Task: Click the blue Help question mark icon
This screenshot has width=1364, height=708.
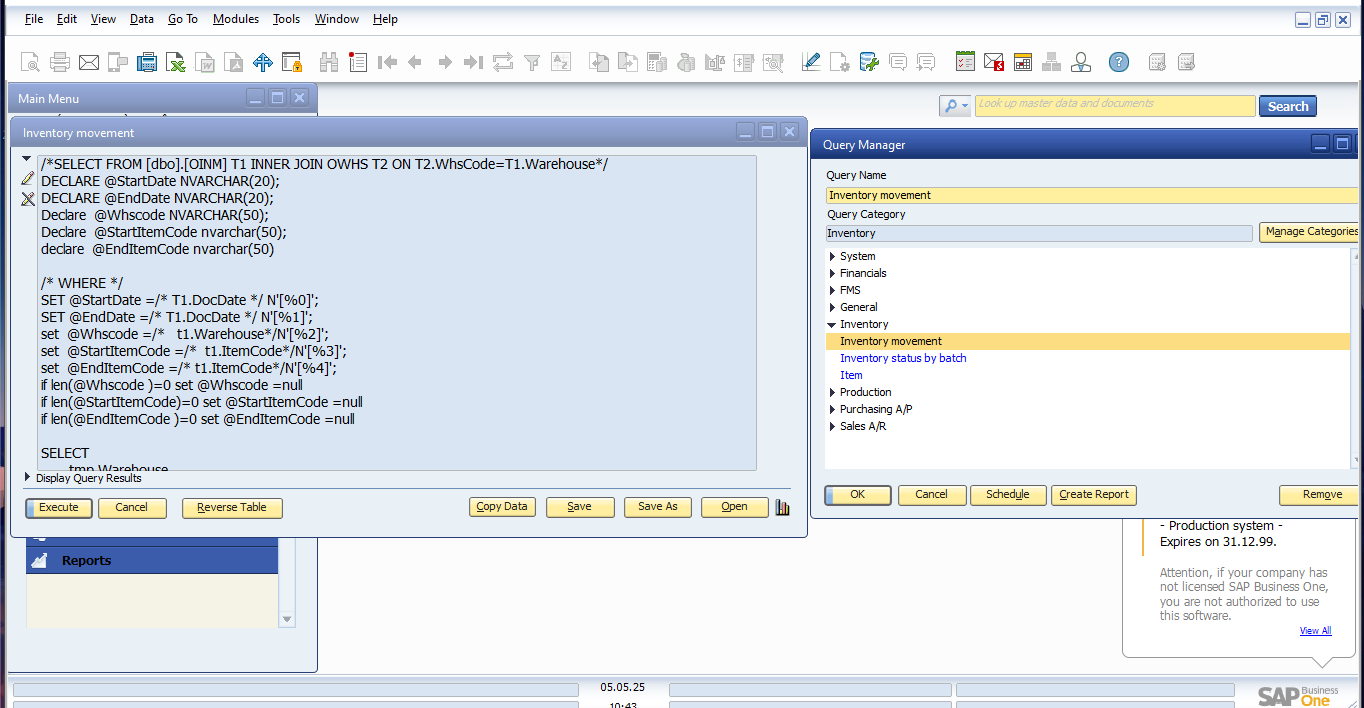Action: point(1119,62)
